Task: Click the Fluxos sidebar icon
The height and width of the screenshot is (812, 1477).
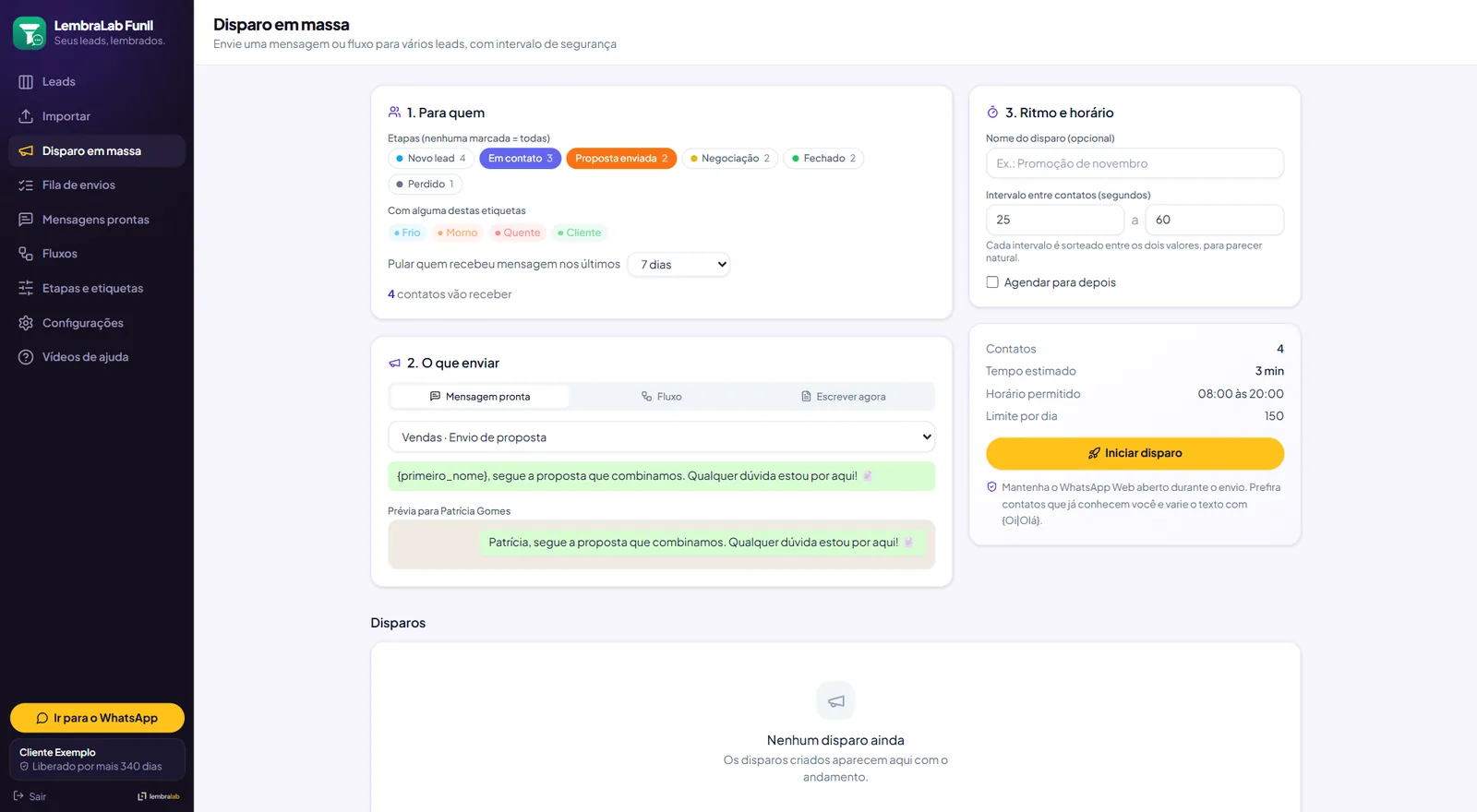Action: point(26,254)
